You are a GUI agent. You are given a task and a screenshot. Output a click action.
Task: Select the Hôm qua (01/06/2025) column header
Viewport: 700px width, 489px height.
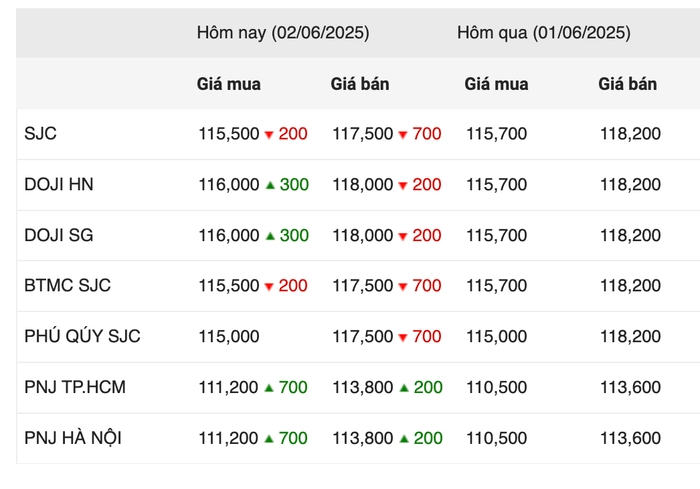point(544,33)
